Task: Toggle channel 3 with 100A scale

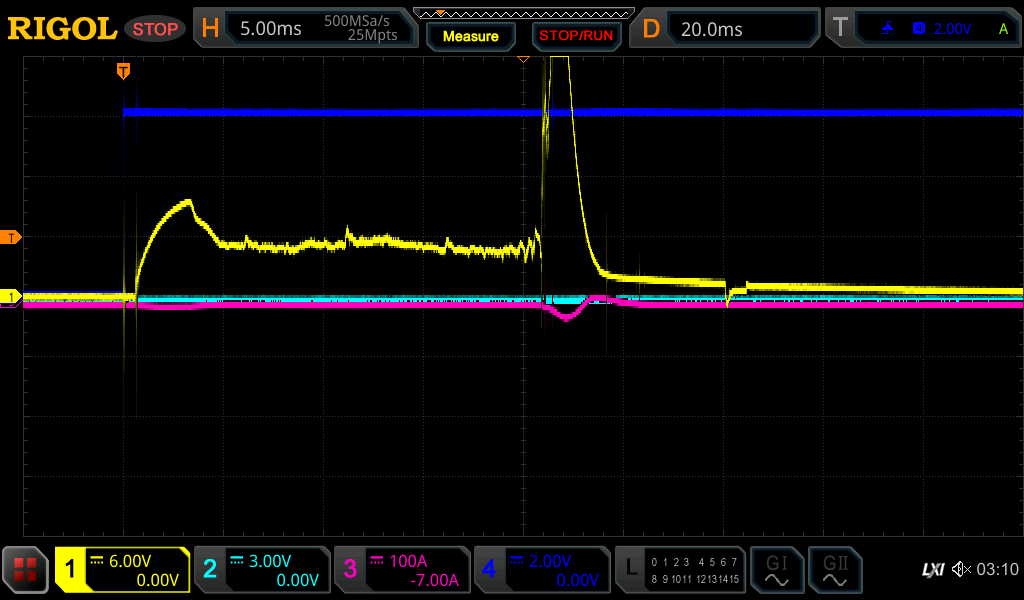Action: [x=402, y=570]
